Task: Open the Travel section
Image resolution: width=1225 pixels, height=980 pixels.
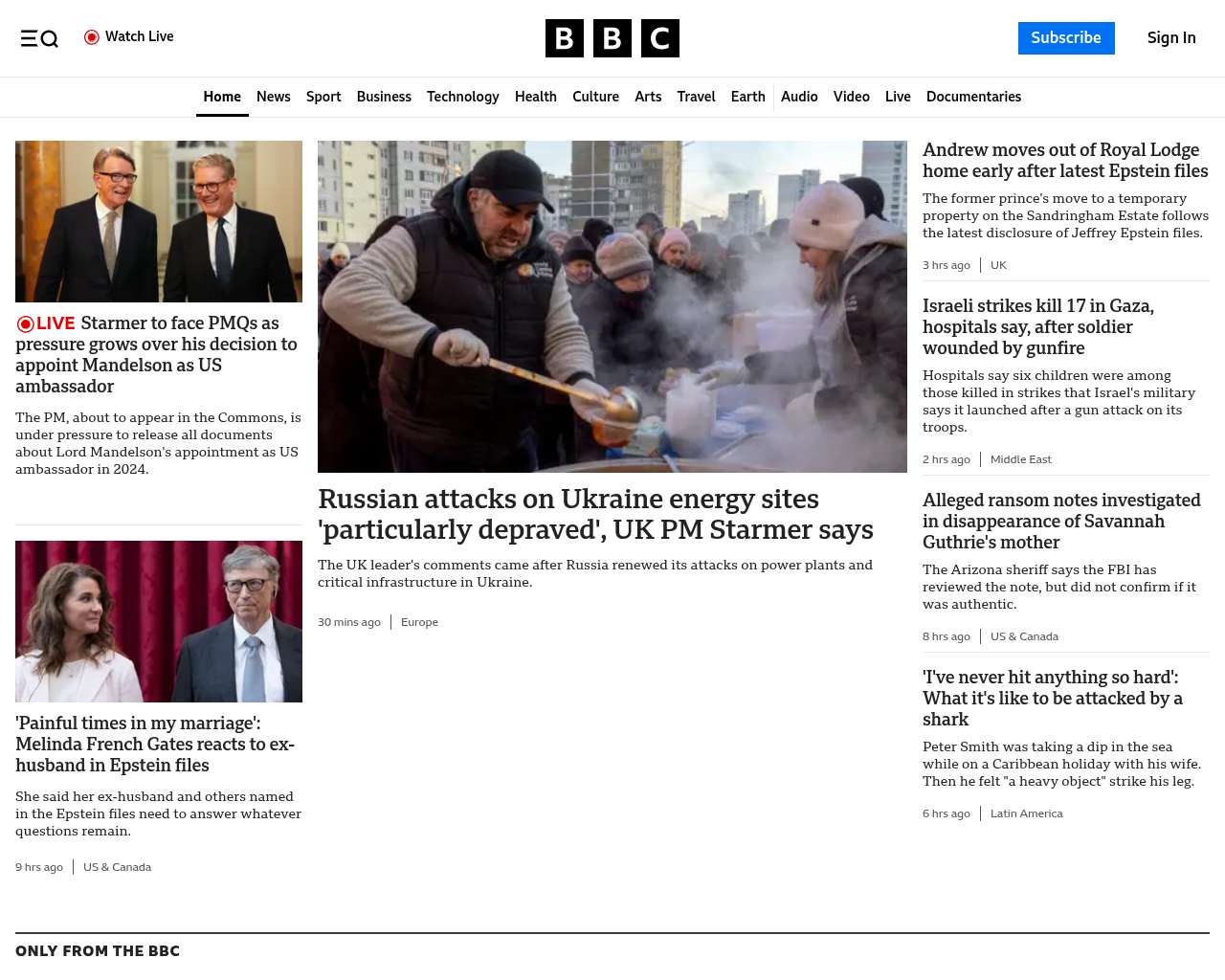Action: click(x=696, y=97)
